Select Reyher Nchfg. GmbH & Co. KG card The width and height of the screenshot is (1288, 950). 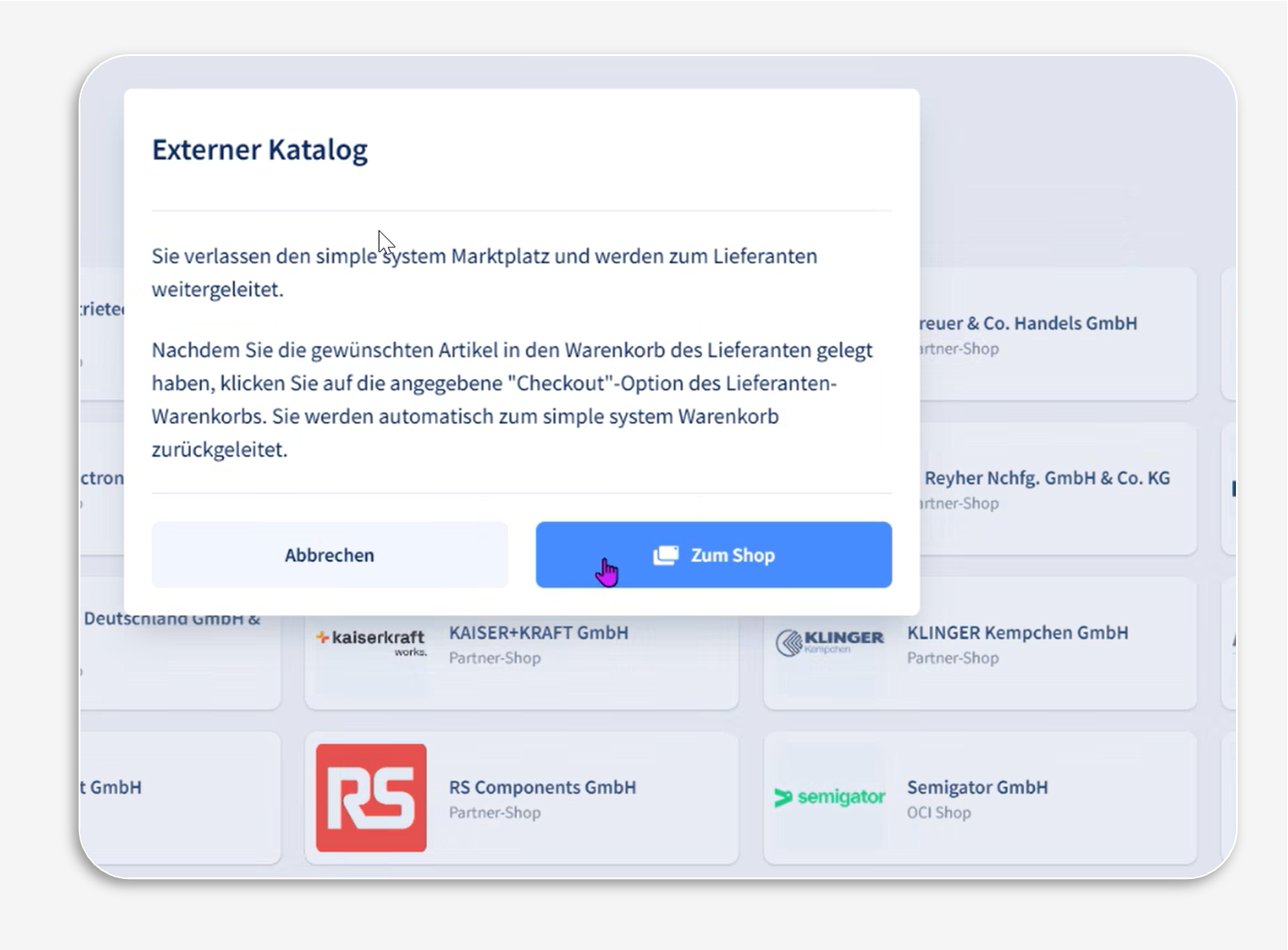point(1058,489)
